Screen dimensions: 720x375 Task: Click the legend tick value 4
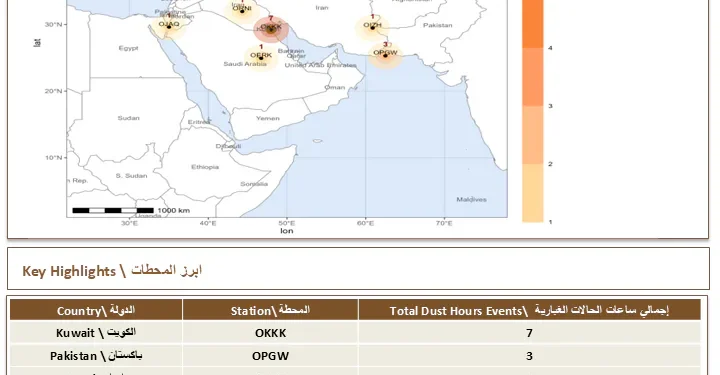click(x=550, y=48)
